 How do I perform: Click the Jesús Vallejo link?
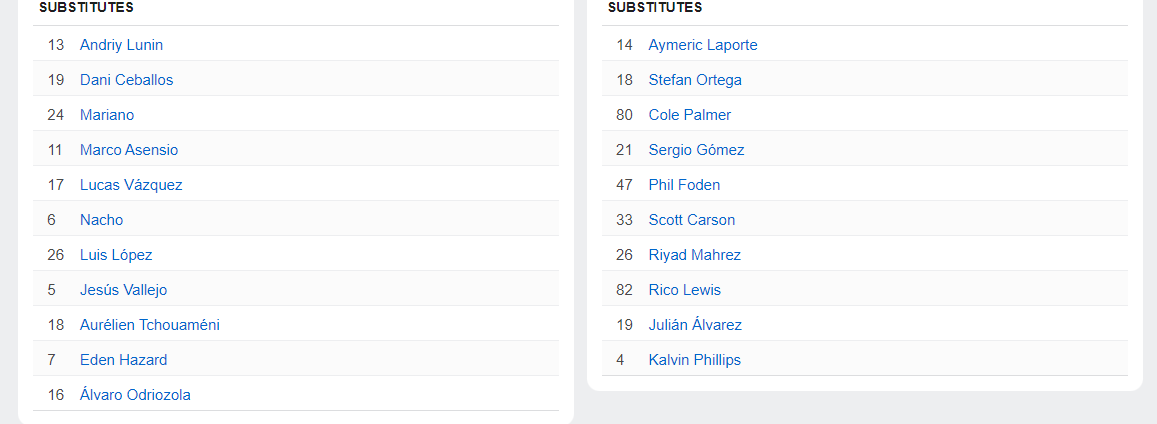123,290
